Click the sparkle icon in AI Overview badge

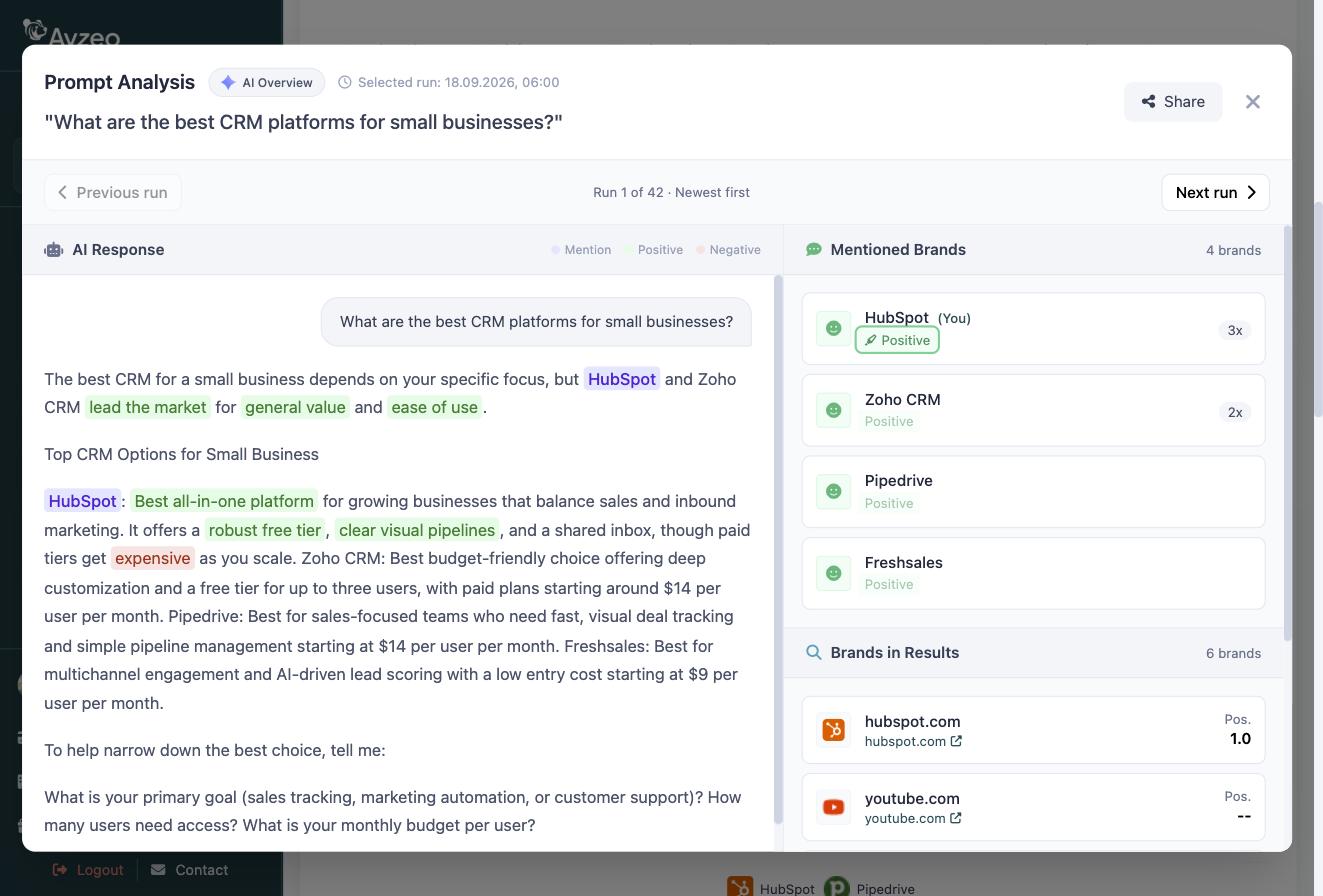[x=228, y=82]
